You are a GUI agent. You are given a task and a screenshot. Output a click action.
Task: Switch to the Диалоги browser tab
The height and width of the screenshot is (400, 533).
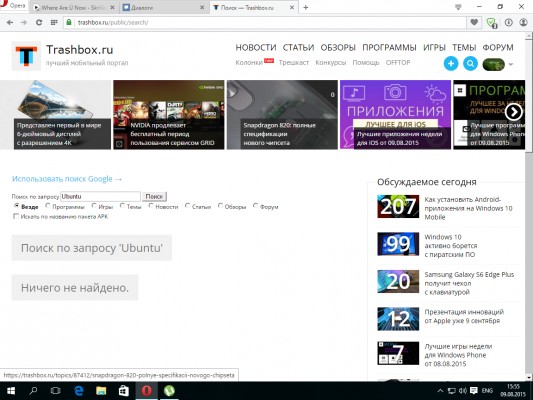pyautogui.click(x=163, y=7)
